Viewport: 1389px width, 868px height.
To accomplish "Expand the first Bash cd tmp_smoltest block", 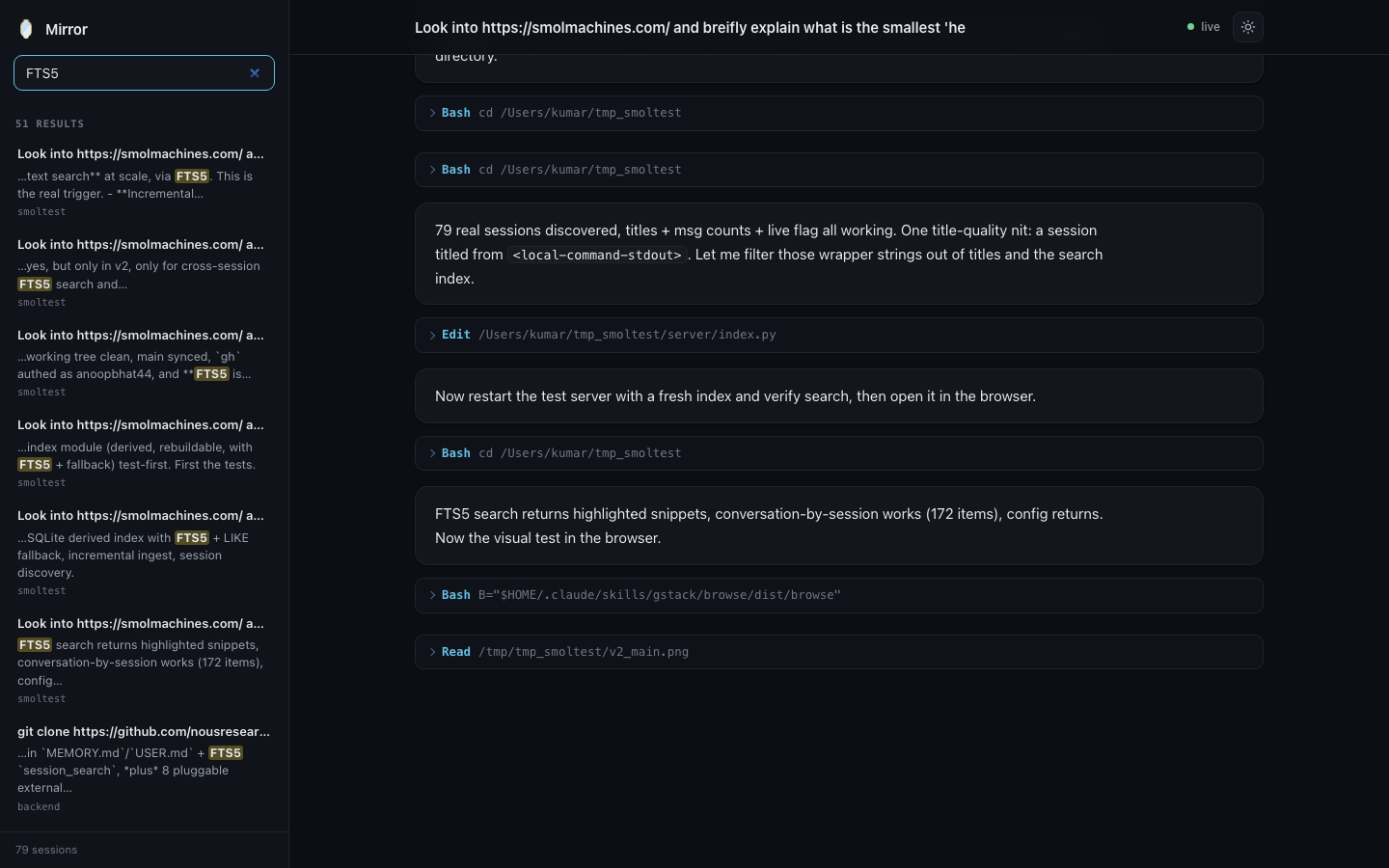I will (x=839, y=113).
